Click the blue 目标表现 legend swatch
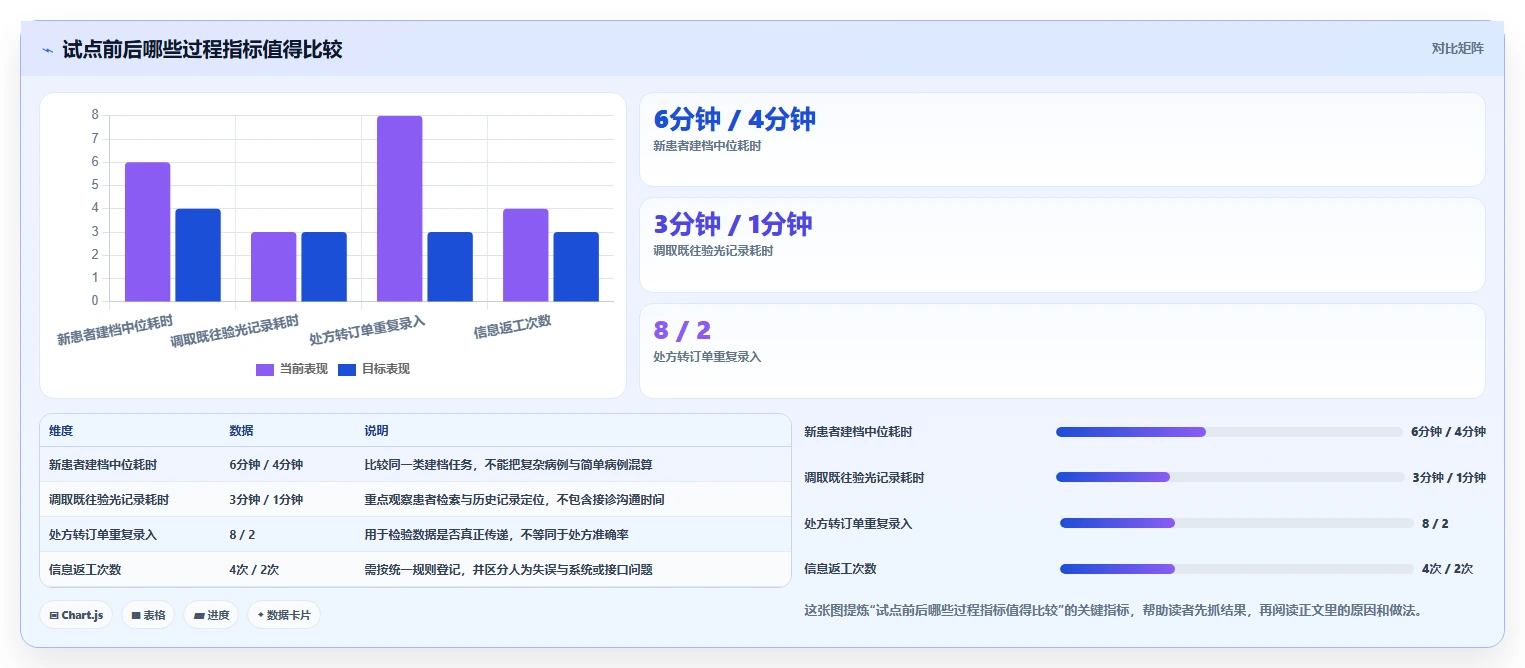Image resolution: width=1525 pixels, height=668 pixels. click(347, 370)
